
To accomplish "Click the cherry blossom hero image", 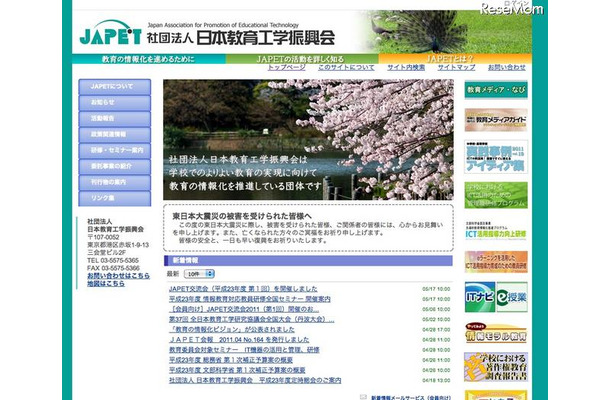I will click(308, 140).
